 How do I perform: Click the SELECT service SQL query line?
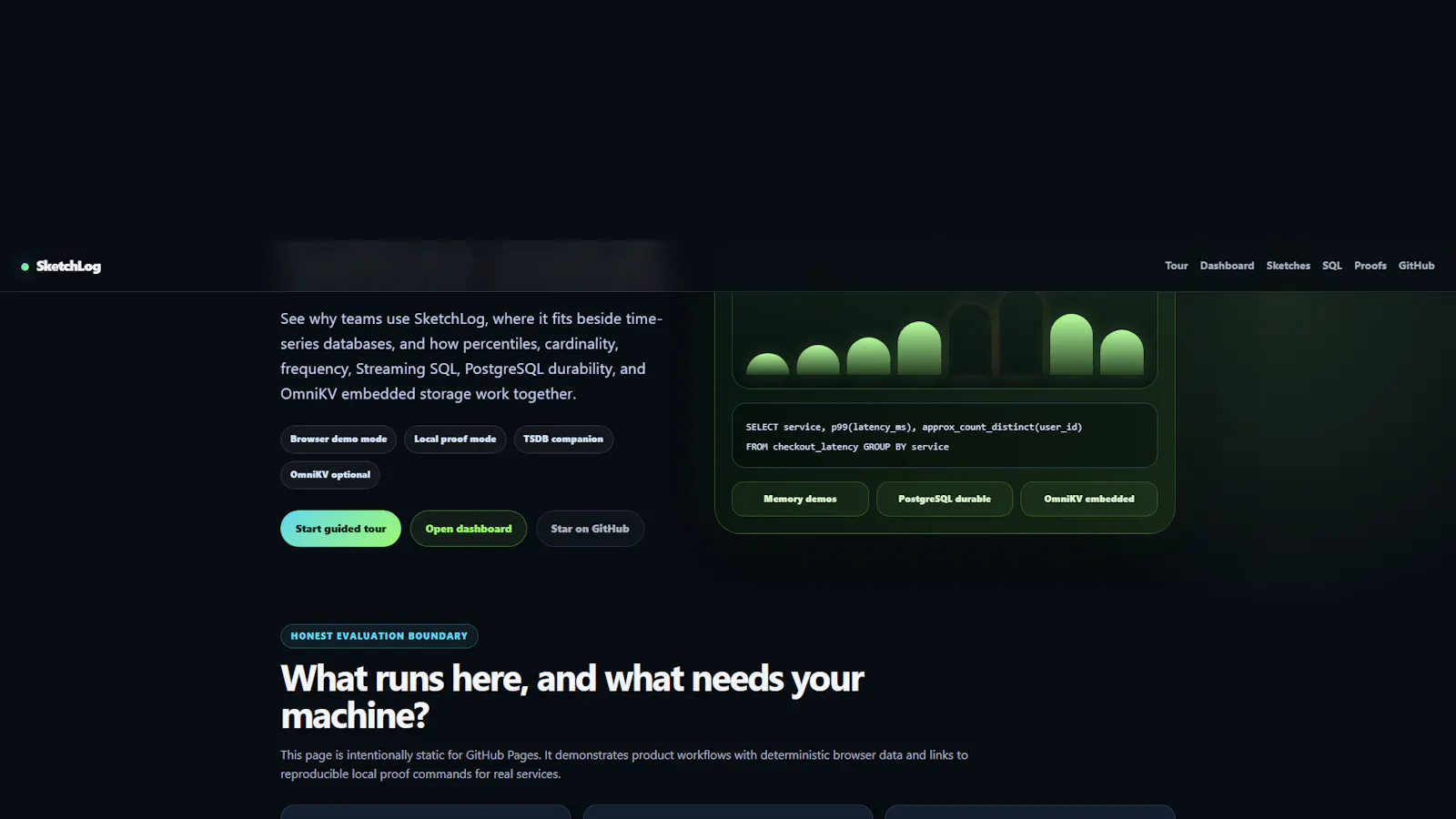click(914, 427)
